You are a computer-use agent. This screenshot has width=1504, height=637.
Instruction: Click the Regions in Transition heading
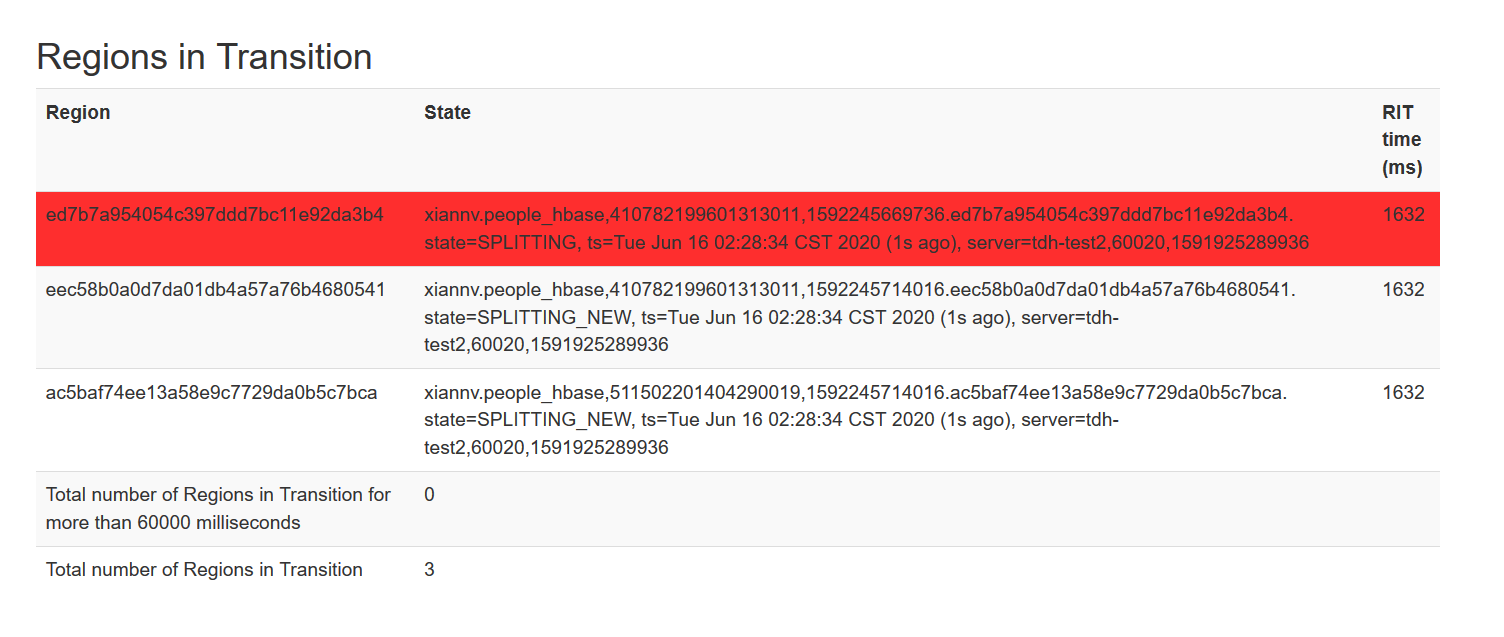[204, 57]
